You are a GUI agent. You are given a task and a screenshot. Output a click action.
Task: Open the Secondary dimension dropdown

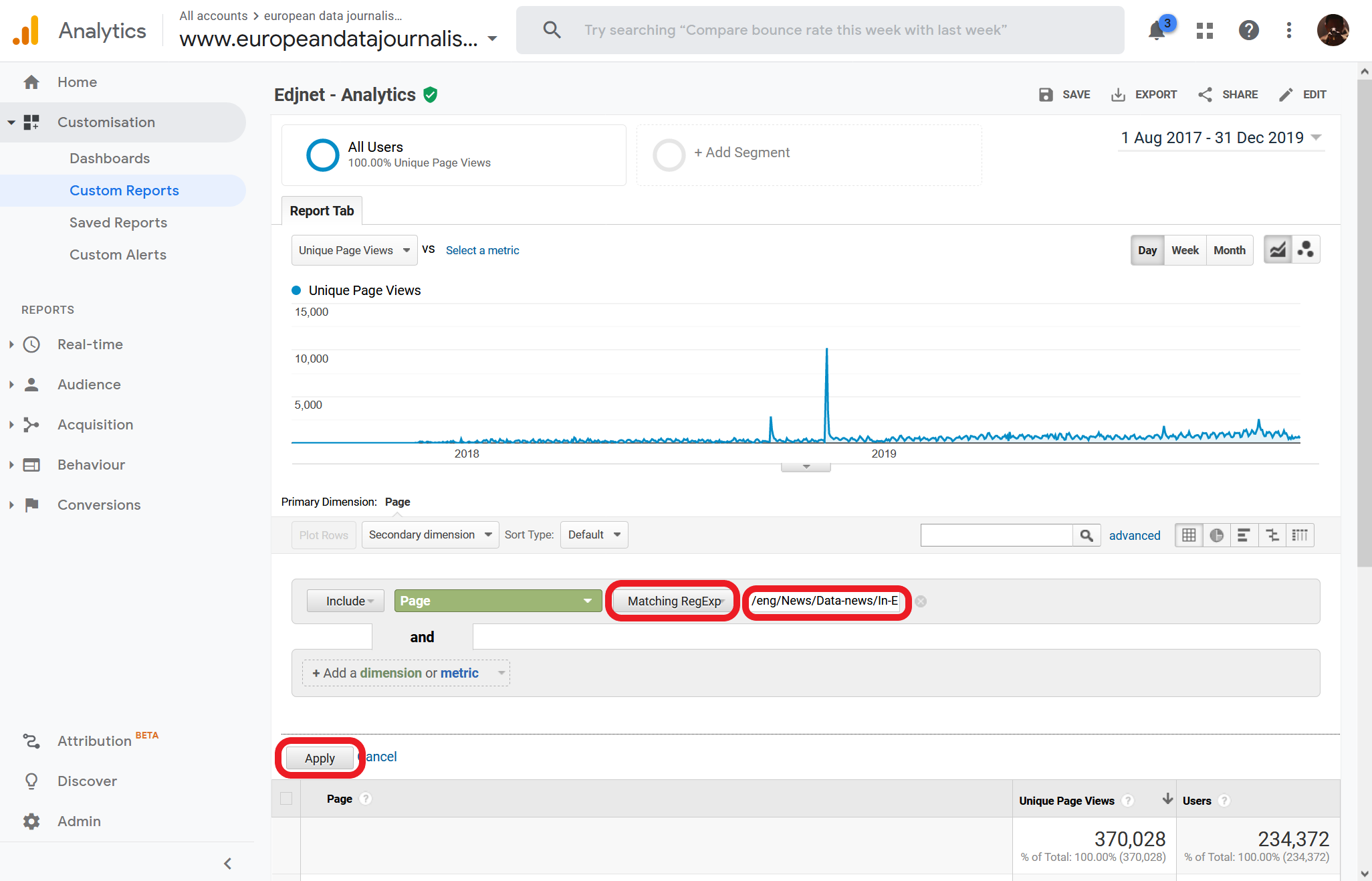[430, 534]
